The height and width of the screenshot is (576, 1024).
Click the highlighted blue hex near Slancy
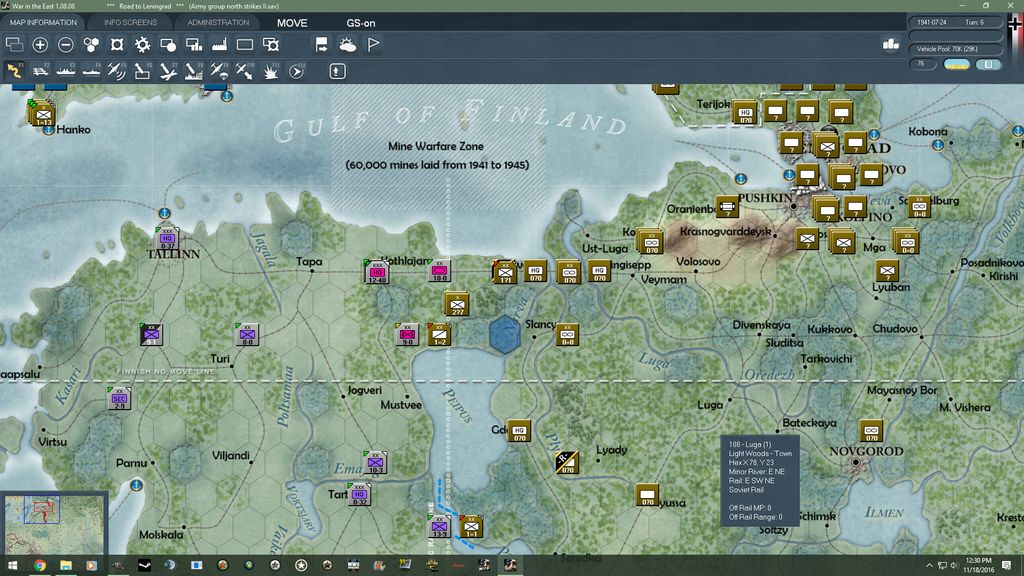tap(505, 334)
